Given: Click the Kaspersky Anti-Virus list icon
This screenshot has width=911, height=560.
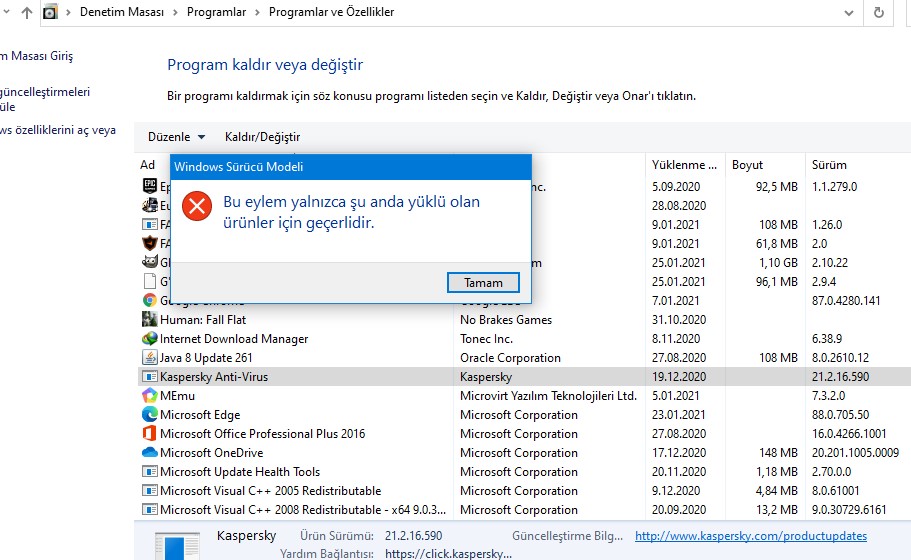Looking at the screenshot, I should point(149,377).
